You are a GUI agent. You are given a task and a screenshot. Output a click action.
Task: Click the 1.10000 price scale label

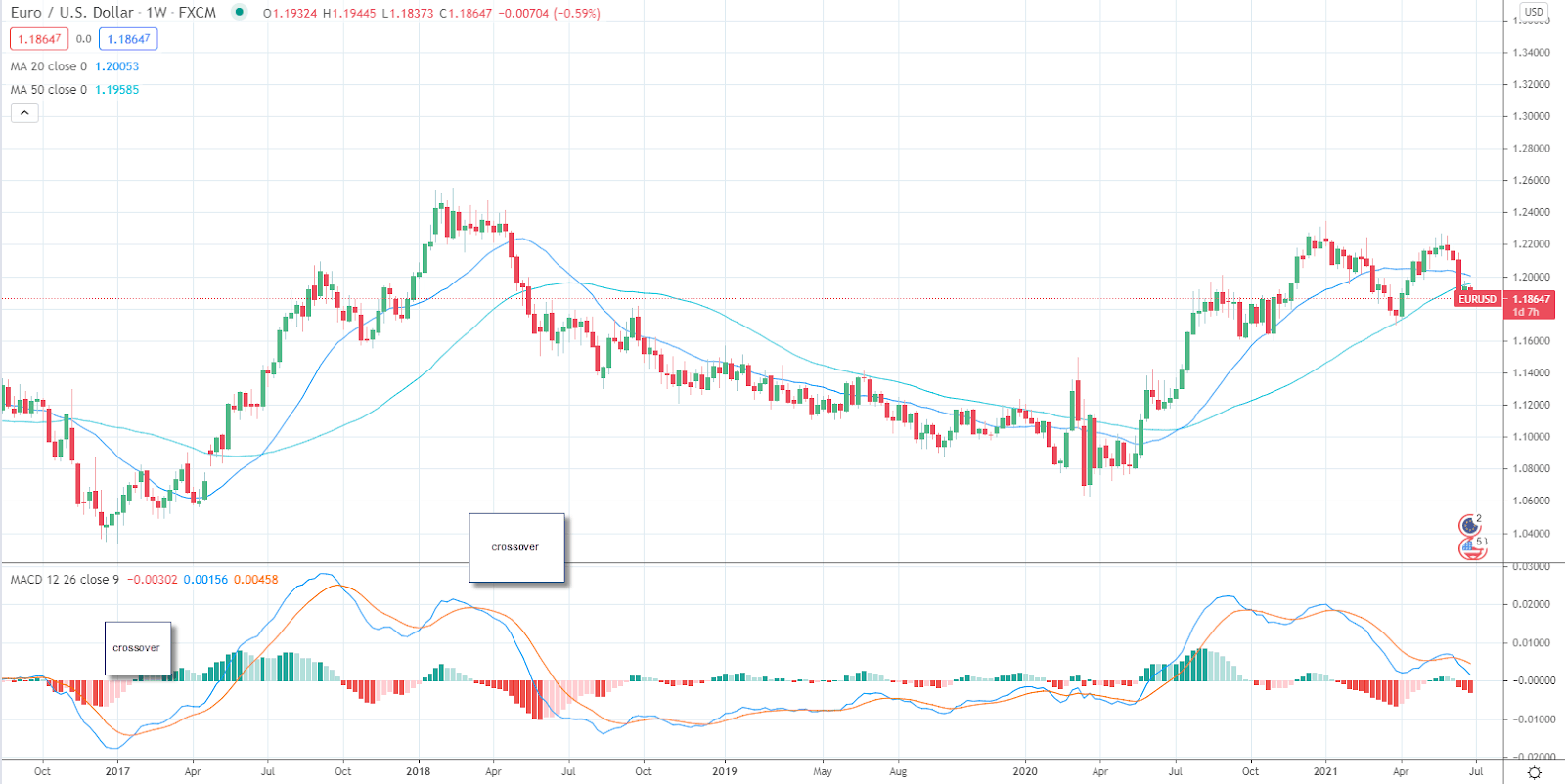[1532, 437]
